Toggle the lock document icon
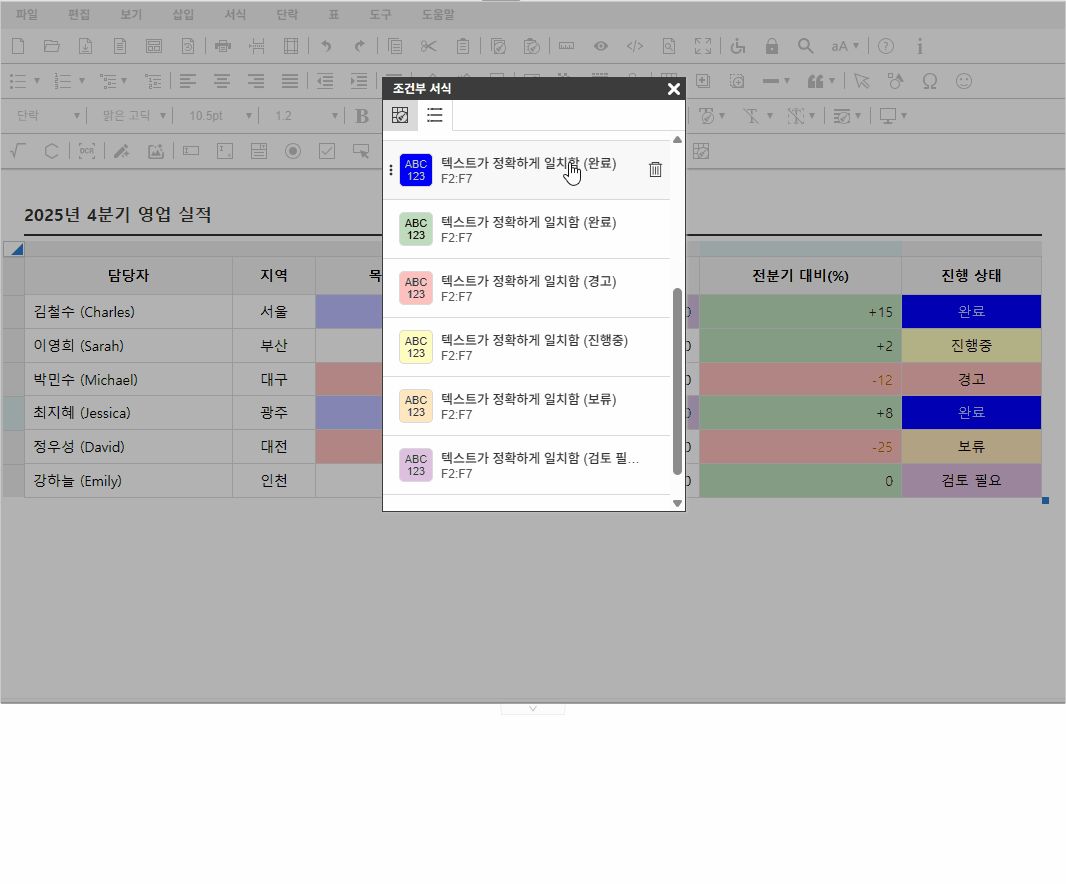Viewport: 1066px width, 884px height. pyautogui.click(x=771, y=46)
